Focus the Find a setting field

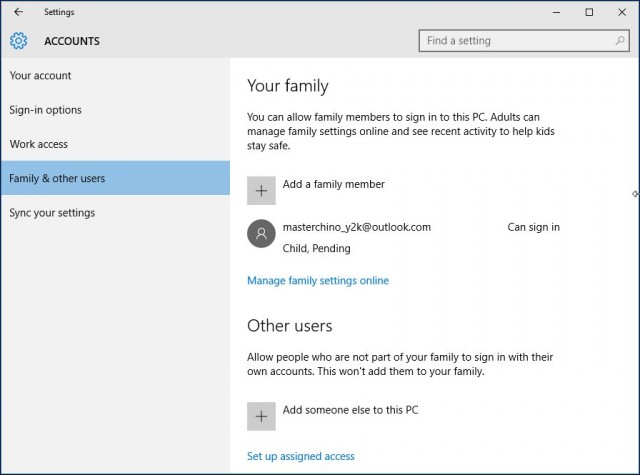(524, 40)
